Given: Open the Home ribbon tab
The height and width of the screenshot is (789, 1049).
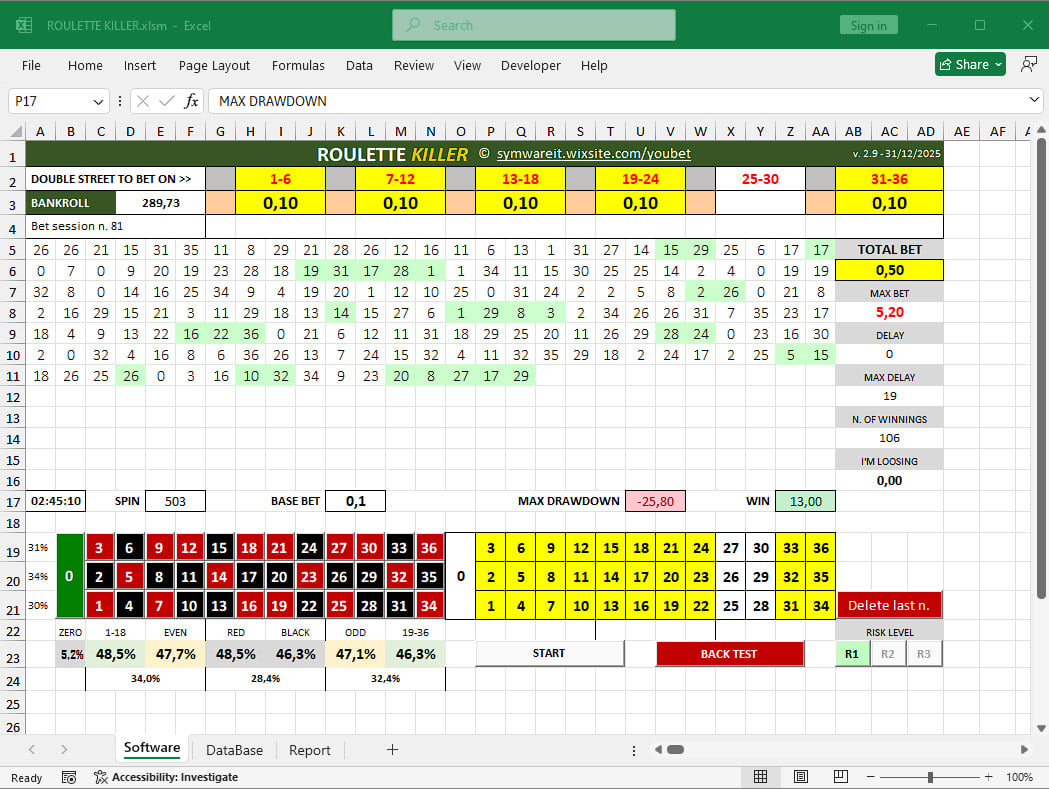Looking at the screenshot, I should point(85,66).
